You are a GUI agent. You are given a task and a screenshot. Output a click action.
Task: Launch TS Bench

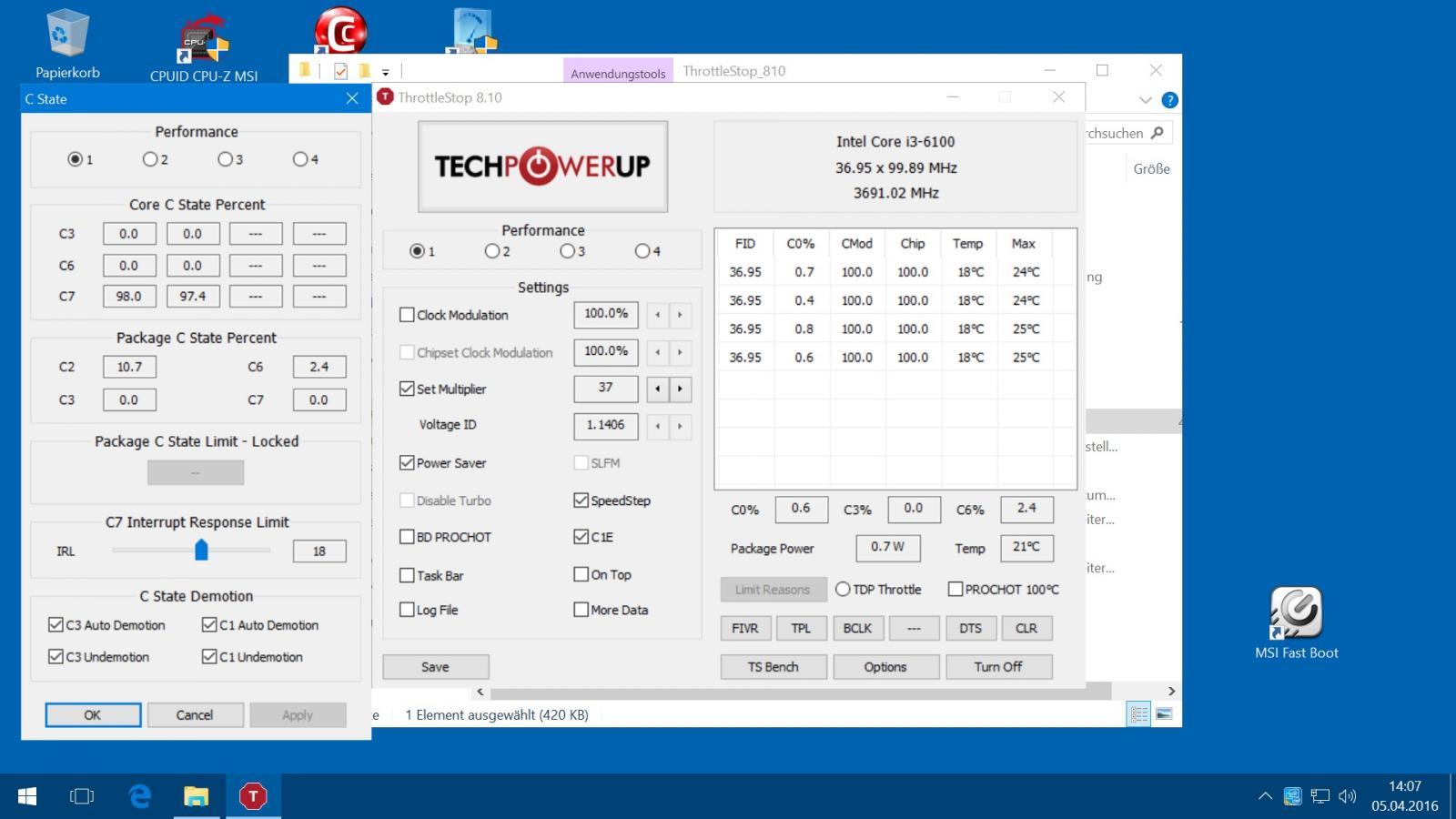click(773, 667)
